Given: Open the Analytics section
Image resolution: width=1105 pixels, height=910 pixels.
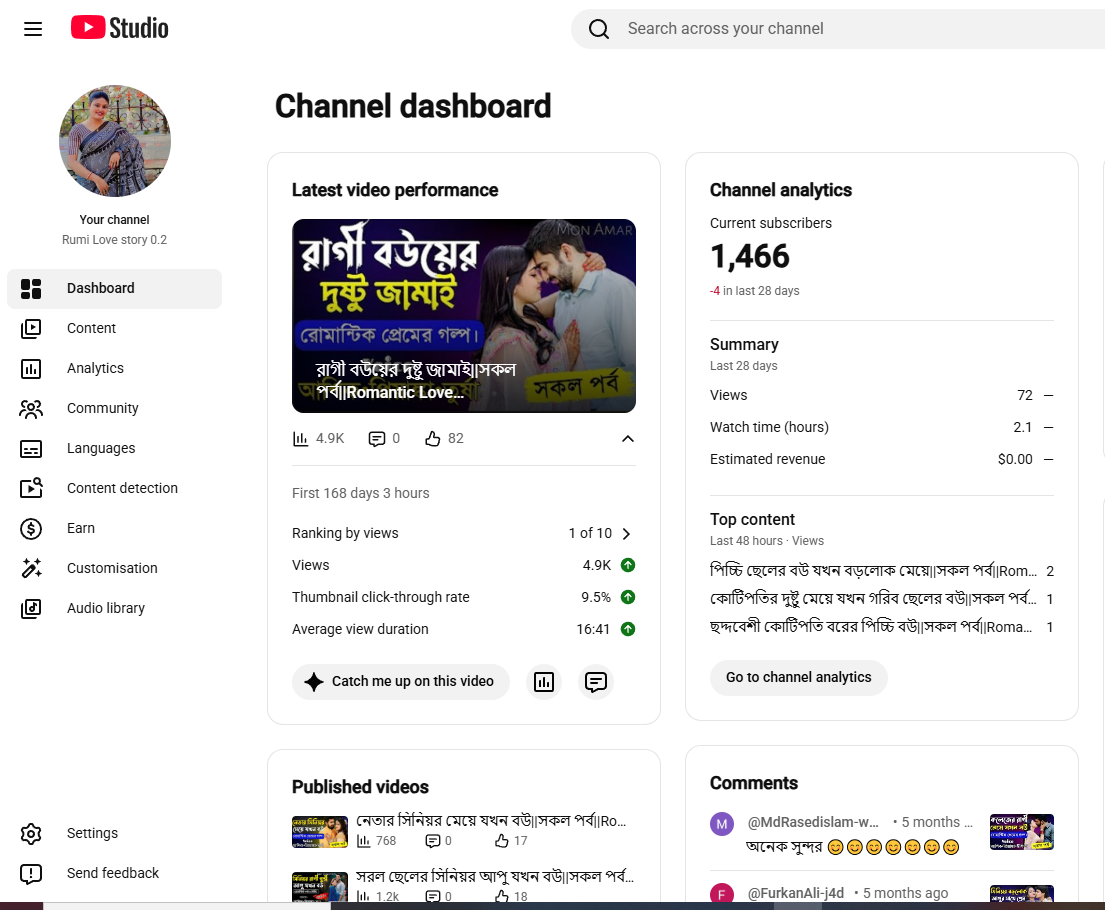Looking at the screenshot, I should [x=114, y=369].
